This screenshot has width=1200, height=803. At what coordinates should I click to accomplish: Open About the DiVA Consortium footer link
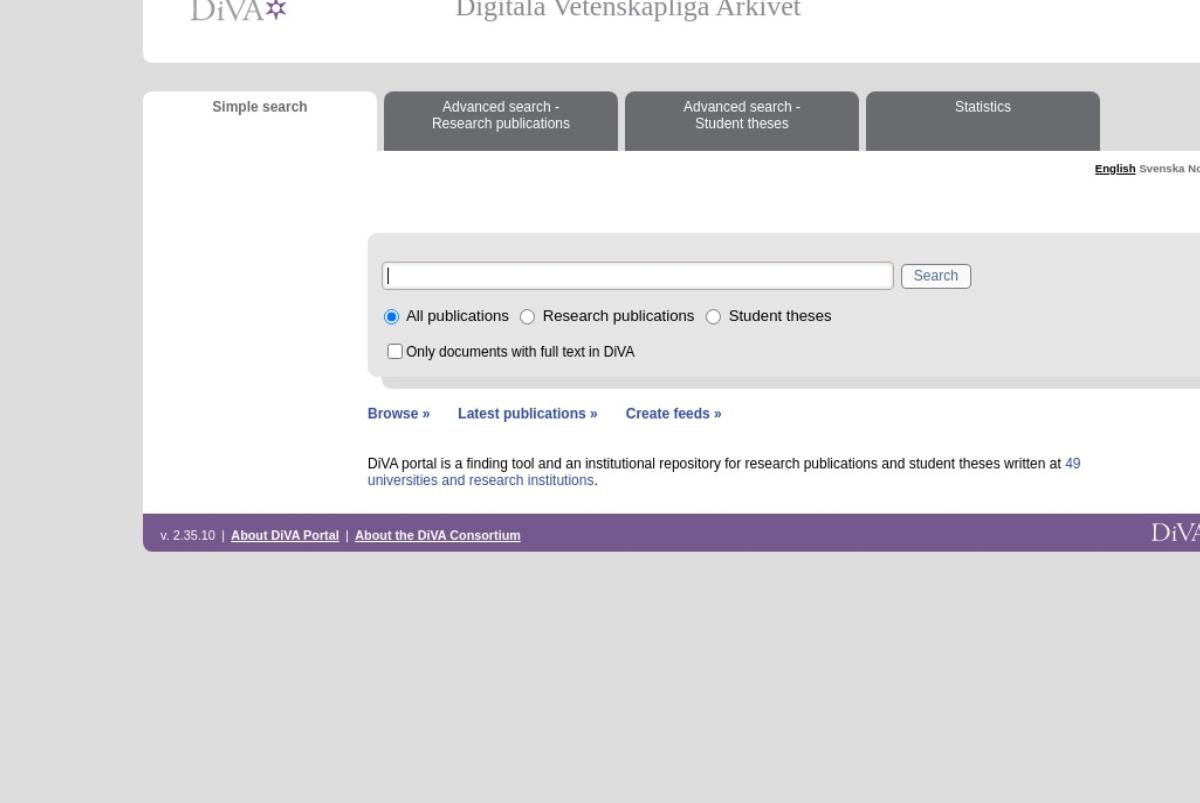pyautogui.click(x=438, y=536)
